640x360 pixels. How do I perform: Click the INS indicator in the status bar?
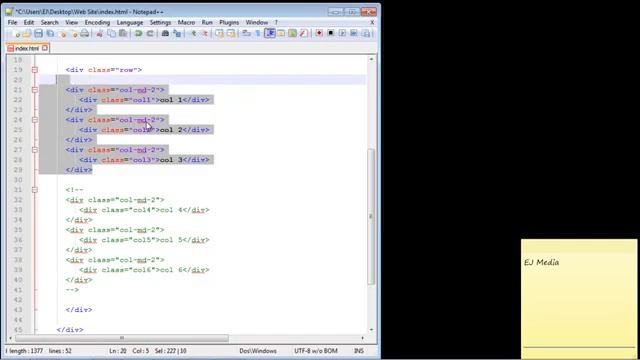359,351
